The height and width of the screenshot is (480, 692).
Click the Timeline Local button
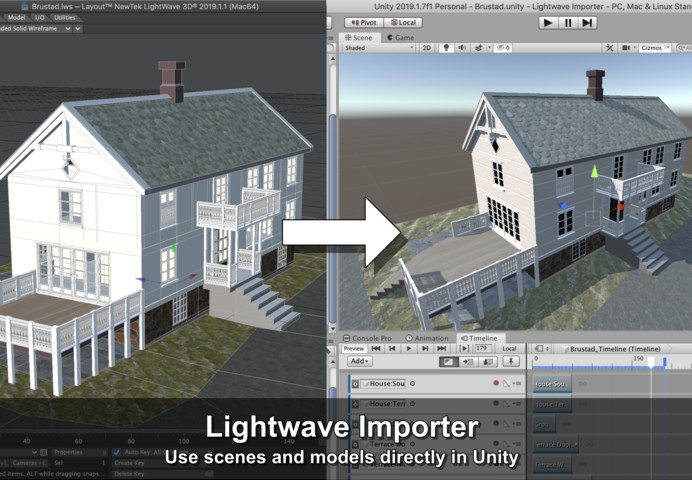[509, 349]
